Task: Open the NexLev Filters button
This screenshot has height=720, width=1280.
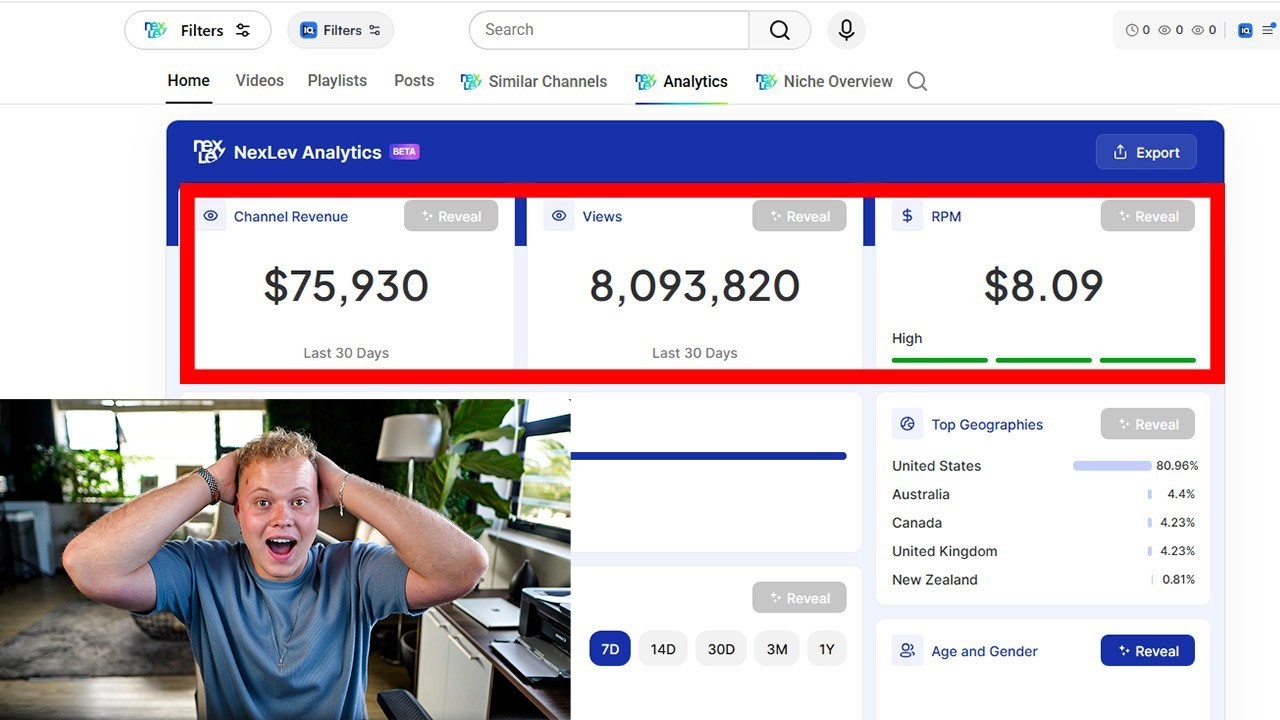Action: pyautogui.click(x=198, y=30)
